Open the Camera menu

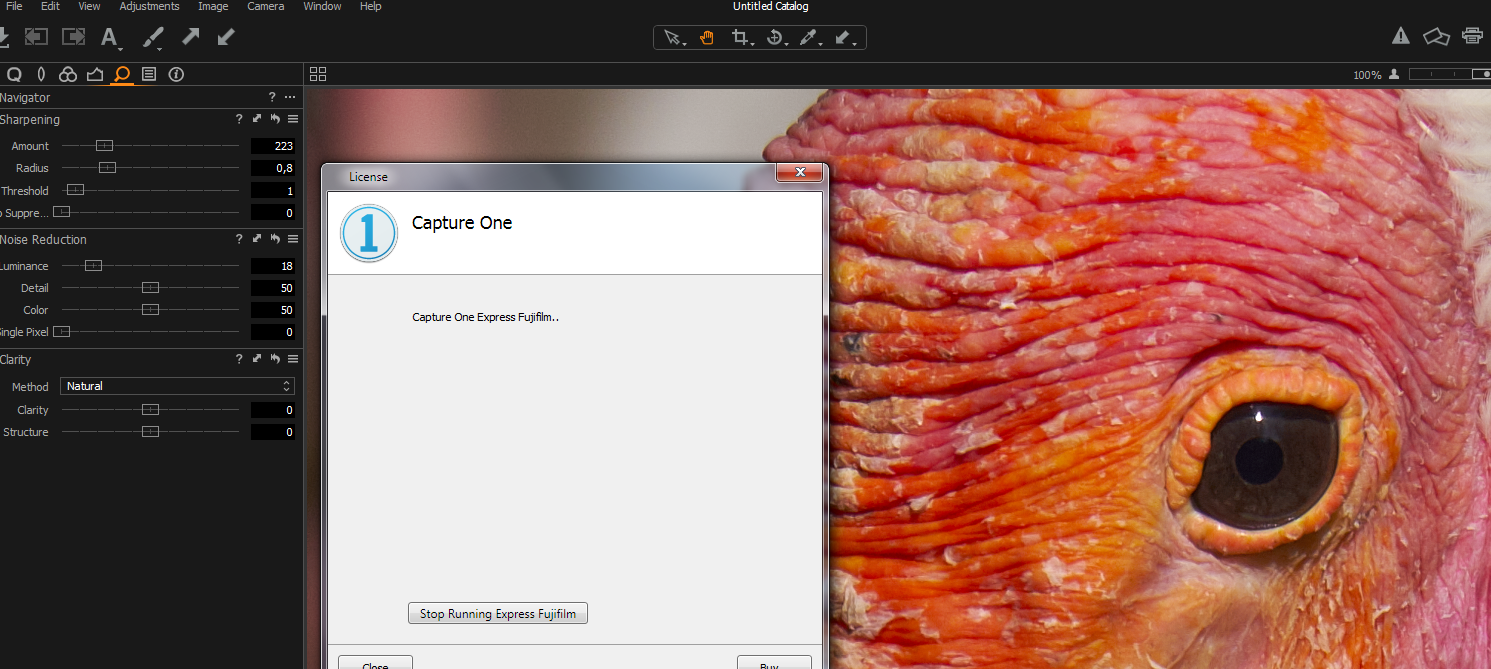click(266, 6)
